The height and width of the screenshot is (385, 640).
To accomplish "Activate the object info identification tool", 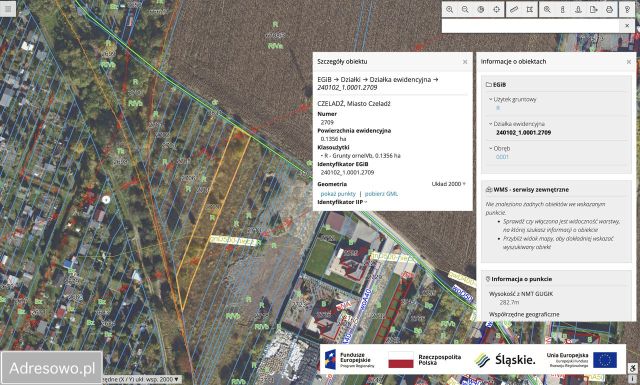I will click(x=562, y=9).
